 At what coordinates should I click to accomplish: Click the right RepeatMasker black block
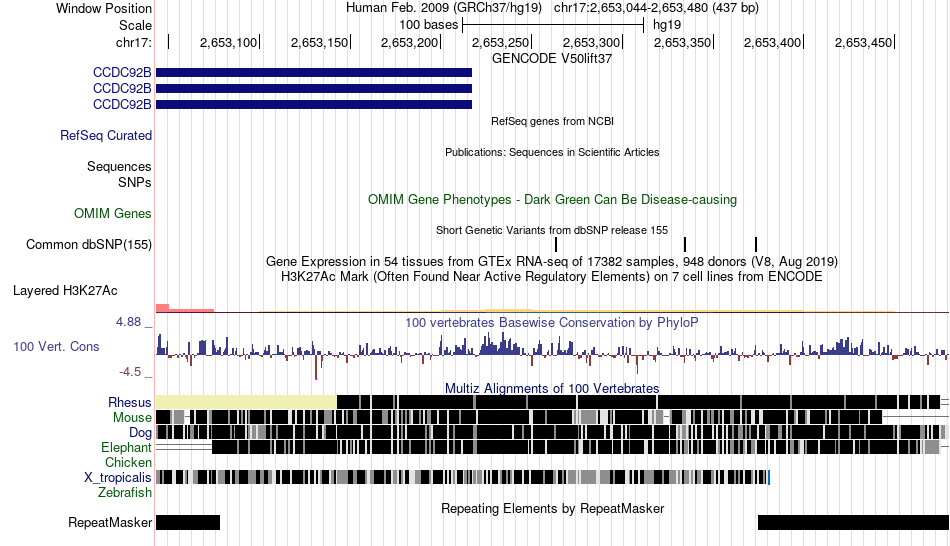click(x=854, y=522)
